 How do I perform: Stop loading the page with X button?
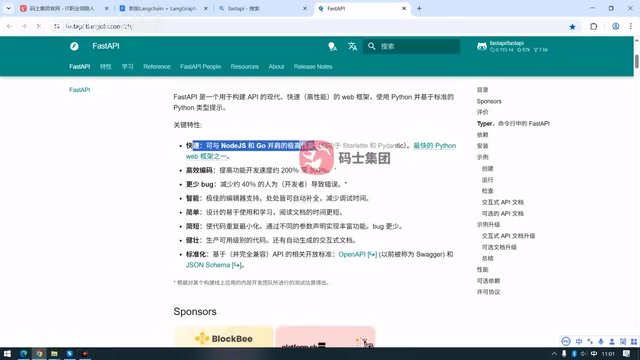[39, 26]
